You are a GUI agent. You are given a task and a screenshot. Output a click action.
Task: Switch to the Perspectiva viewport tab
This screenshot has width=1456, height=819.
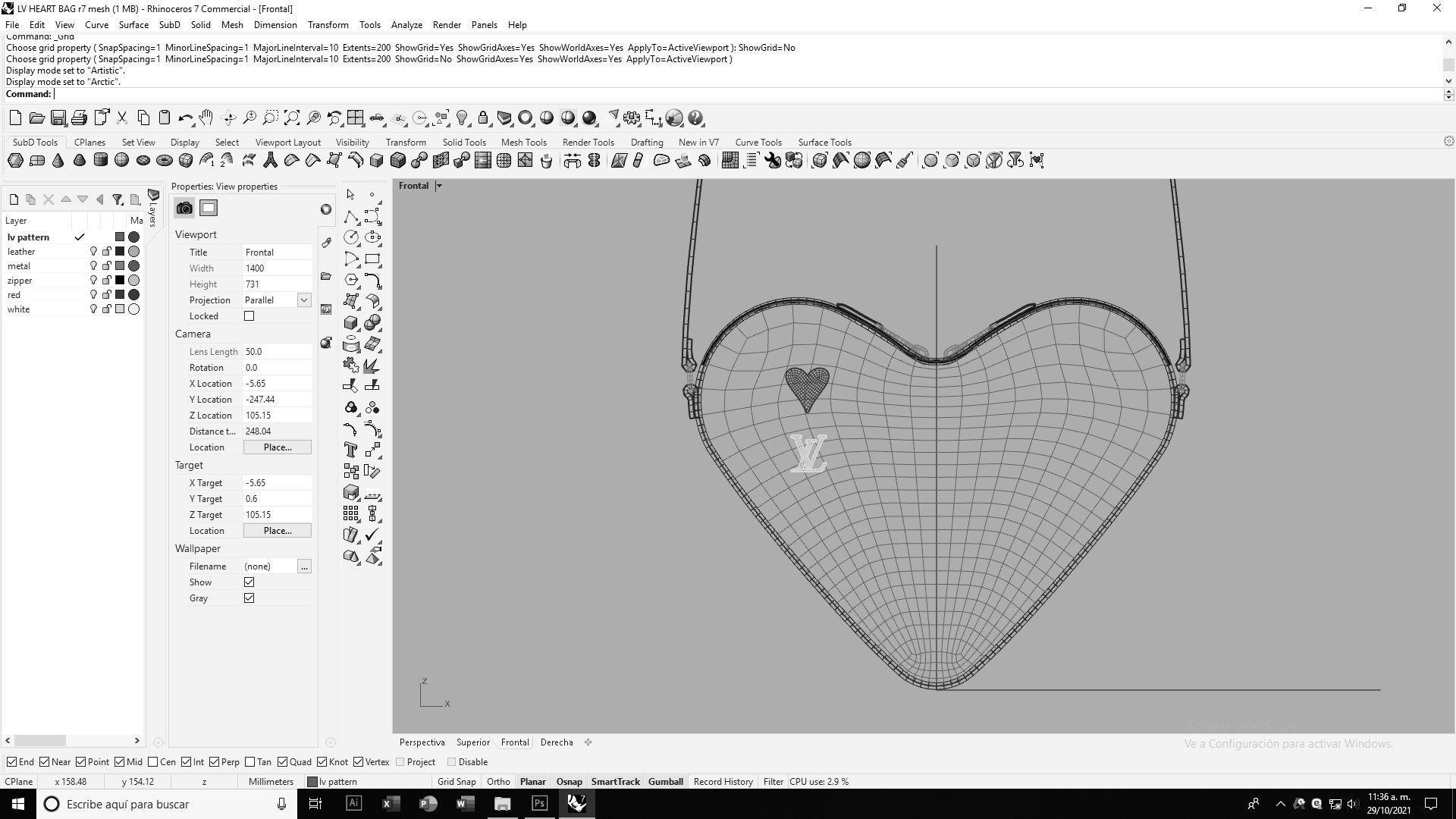[x=422, y=742]
